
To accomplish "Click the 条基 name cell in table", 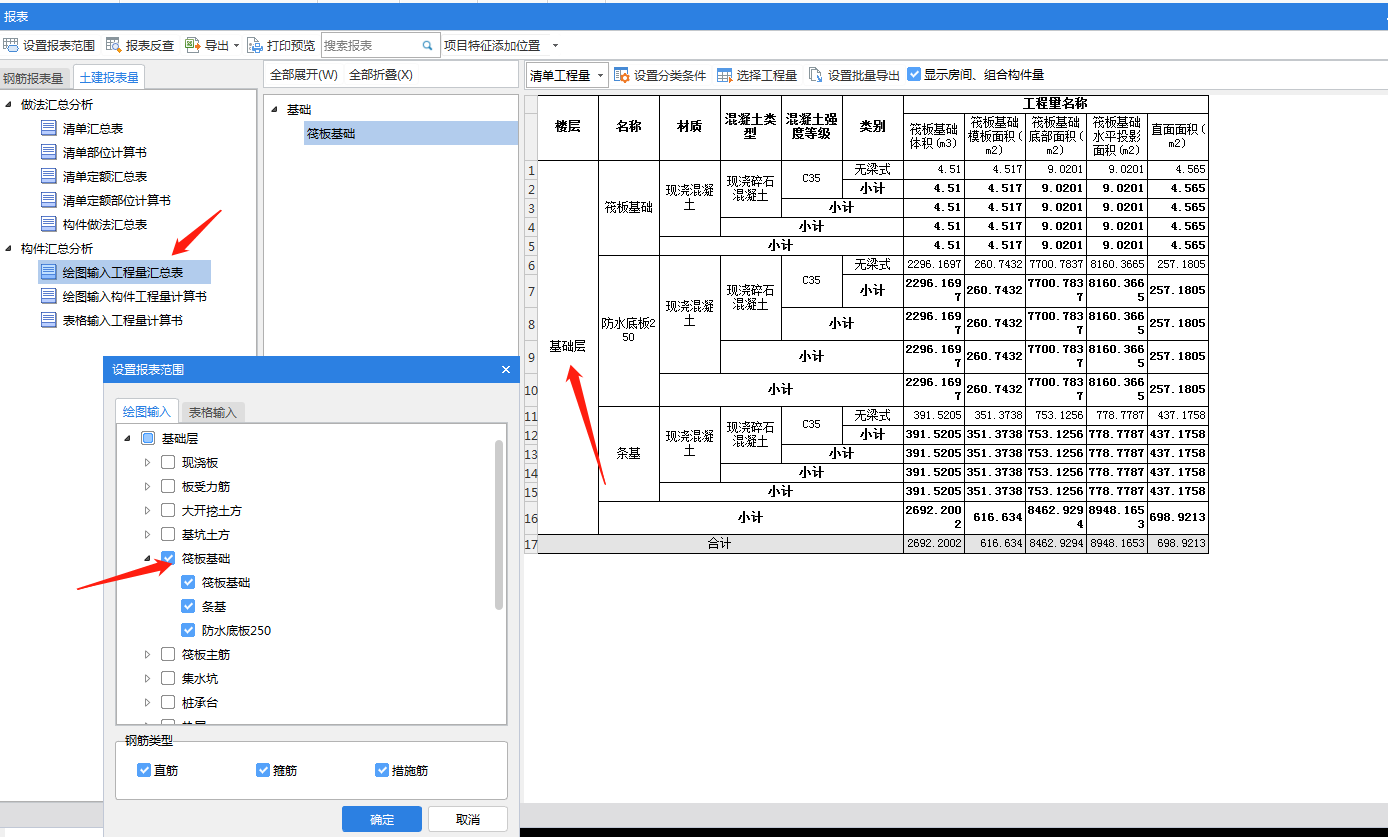I will 628,453.
